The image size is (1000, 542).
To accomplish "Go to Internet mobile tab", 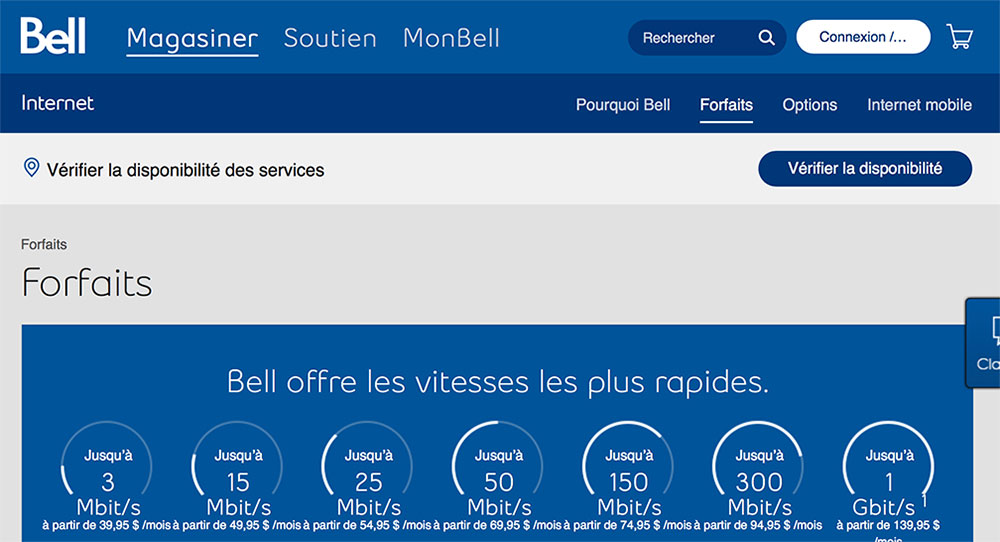I will coord(919,104).
